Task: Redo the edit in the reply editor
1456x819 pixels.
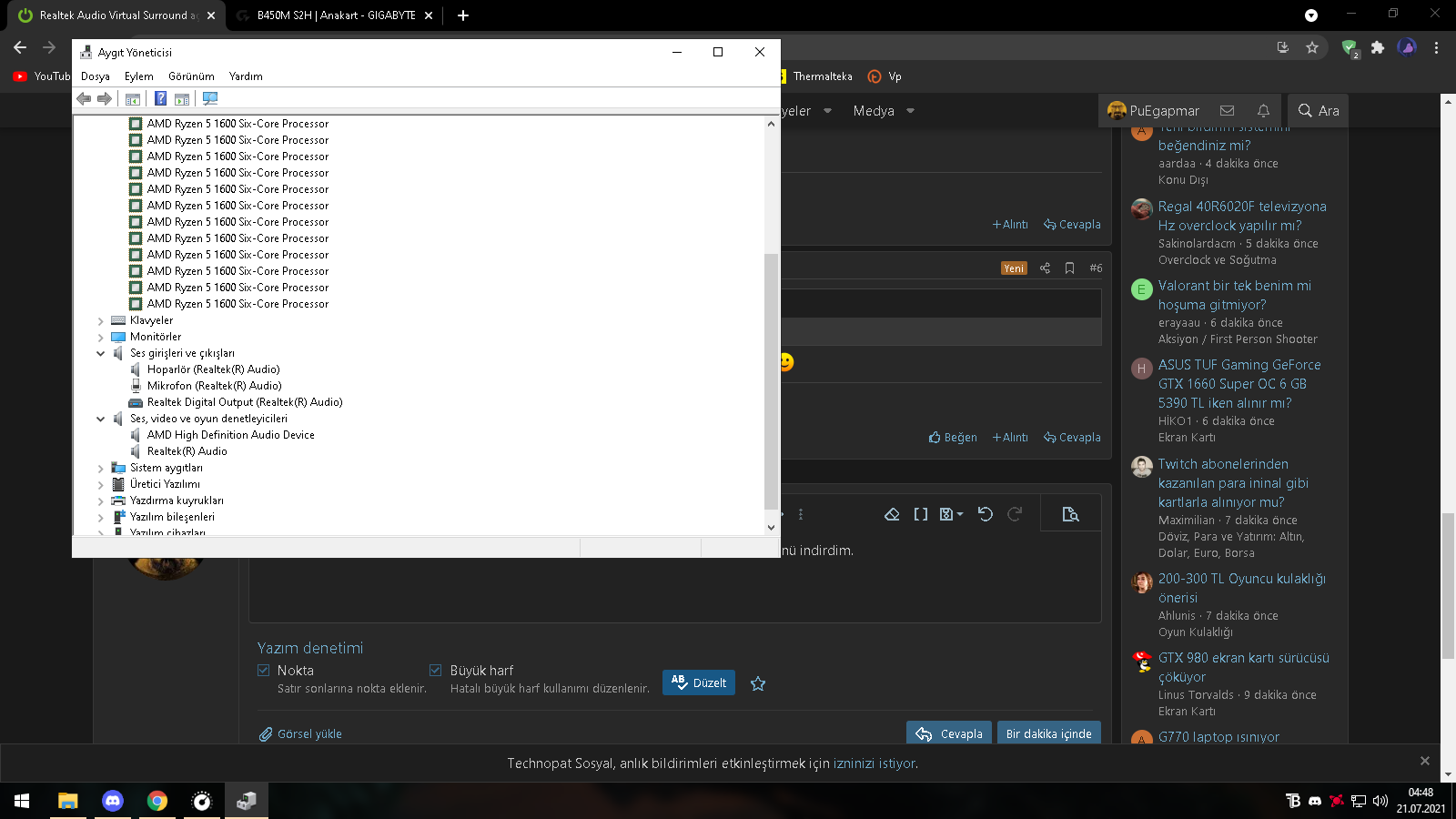Action: pyautogui.click(x=1015, y=514)
